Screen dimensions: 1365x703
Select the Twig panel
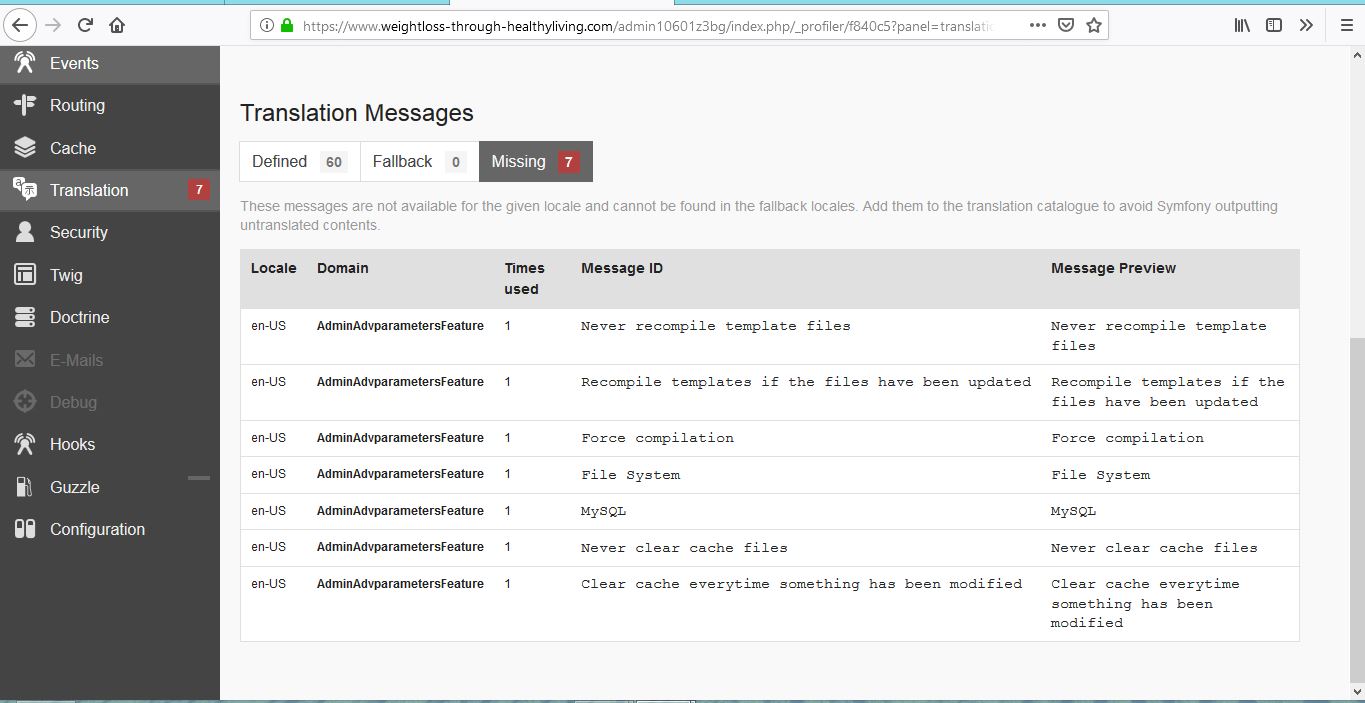point(66,274)
